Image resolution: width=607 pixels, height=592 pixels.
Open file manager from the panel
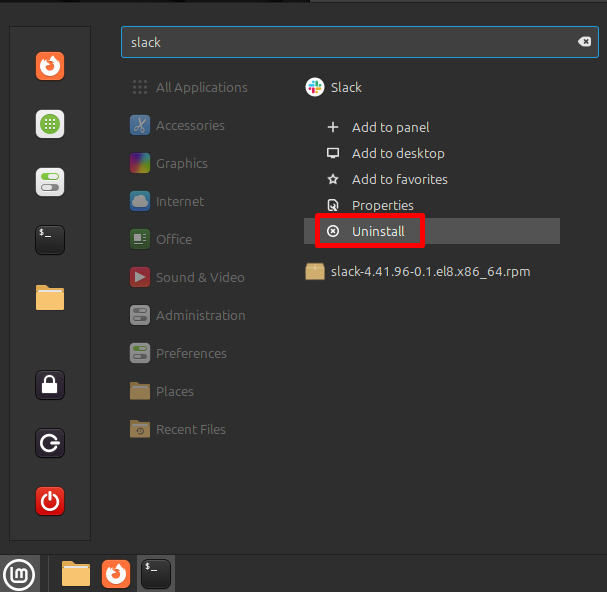point(76,573)
